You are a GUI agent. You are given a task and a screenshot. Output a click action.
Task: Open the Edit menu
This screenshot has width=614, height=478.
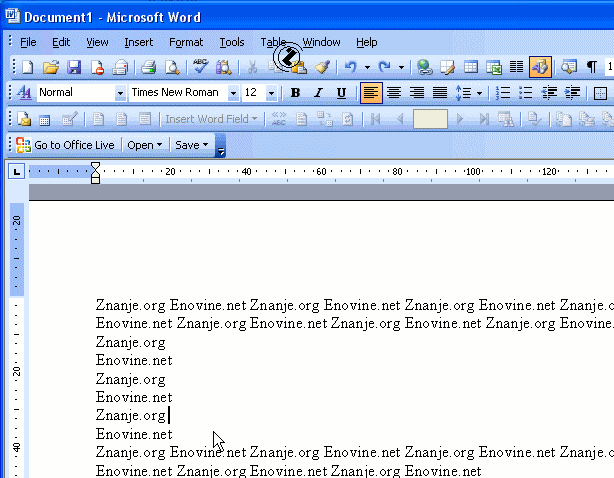61,42
